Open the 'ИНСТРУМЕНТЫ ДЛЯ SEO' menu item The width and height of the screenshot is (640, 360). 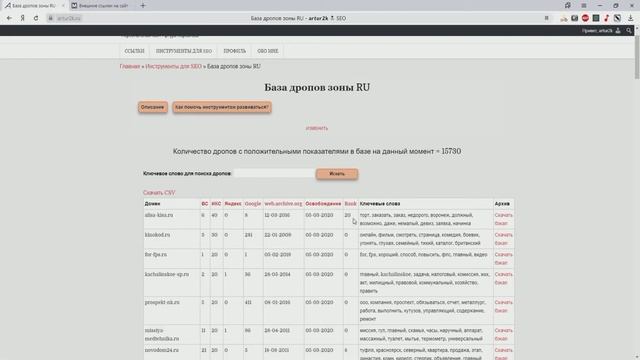click(x=184, y=51)
